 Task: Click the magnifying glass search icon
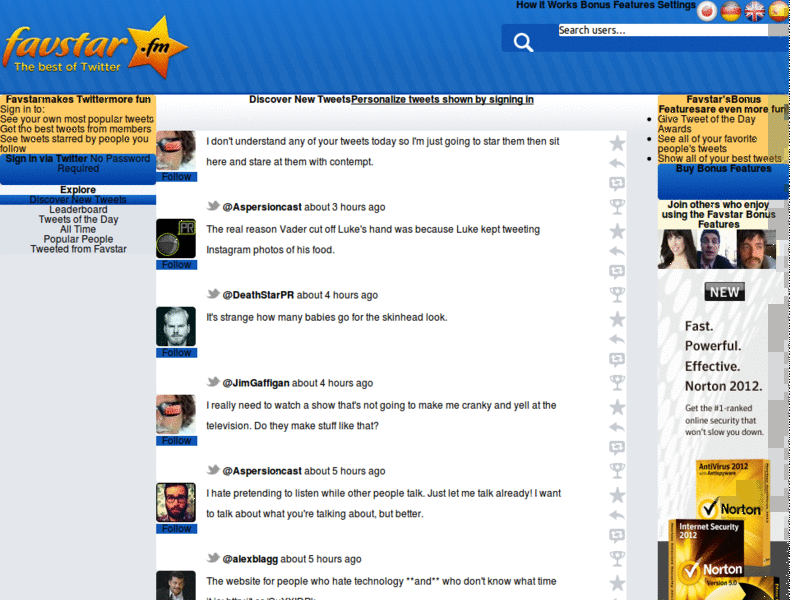click(523, 42)
